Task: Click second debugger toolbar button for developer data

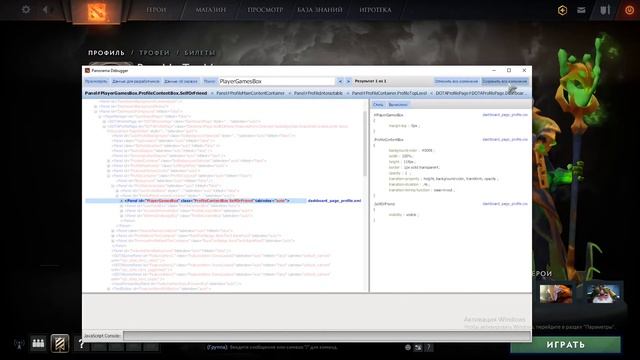Action: [136, 81]
